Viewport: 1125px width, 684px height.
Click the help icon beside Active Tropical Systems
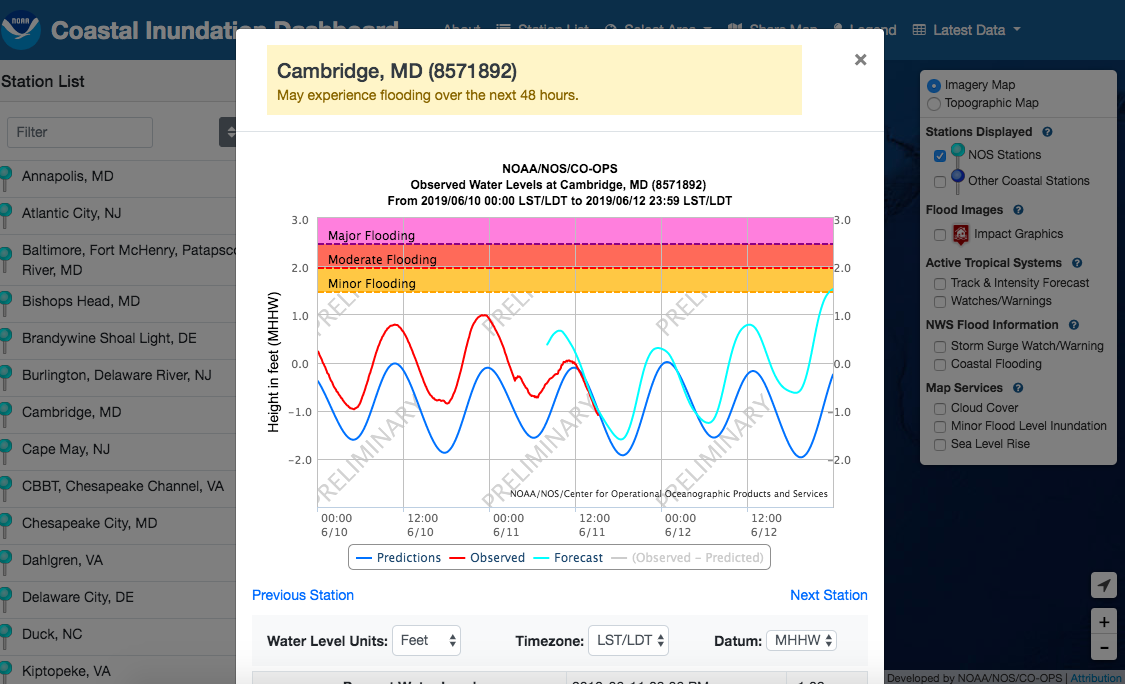pos(1078,263)
